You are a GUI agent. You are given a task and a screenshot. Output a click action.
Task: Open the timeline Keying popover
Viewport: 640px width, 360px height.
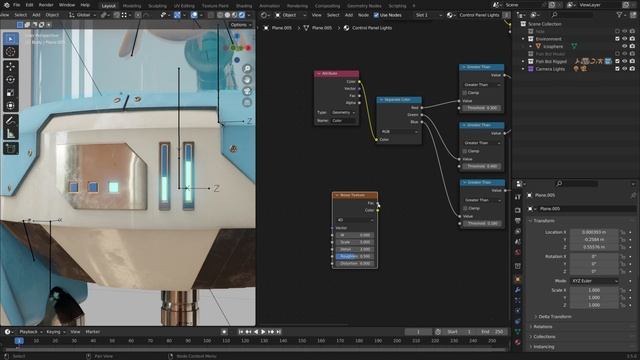click(x=55, y=332)
